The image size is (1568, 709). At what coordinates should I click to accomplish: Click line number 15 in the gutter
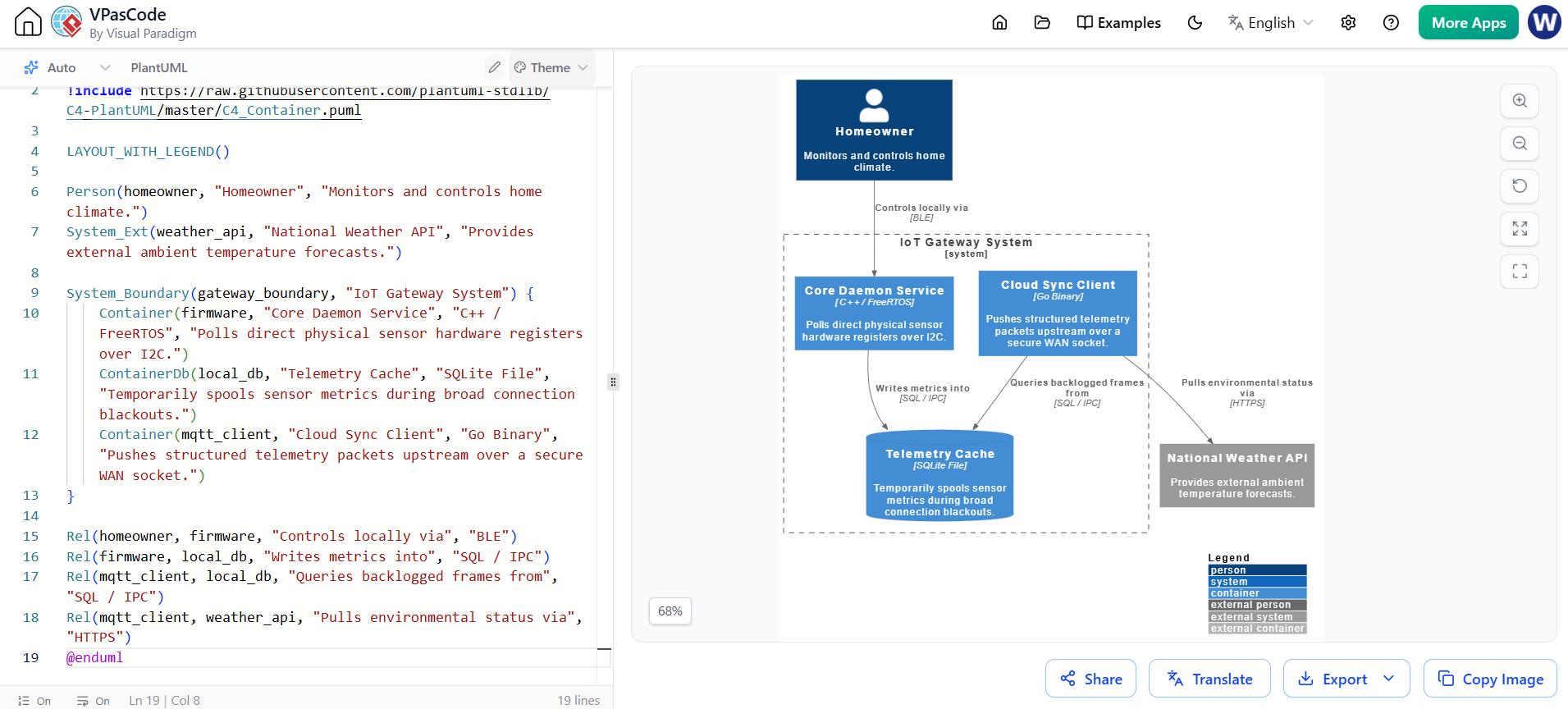pyautogui.click(x=31, y=537)
